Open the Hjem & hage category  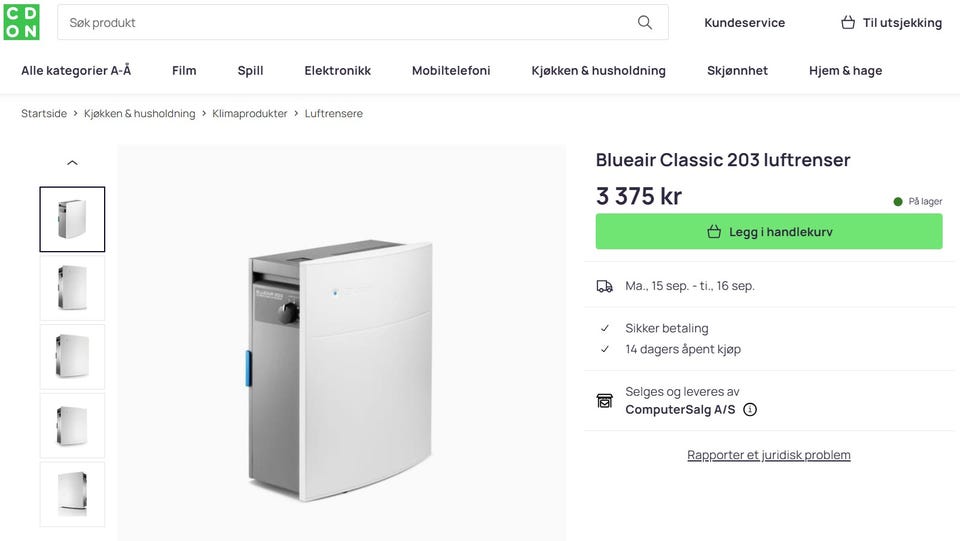point(845,71)
